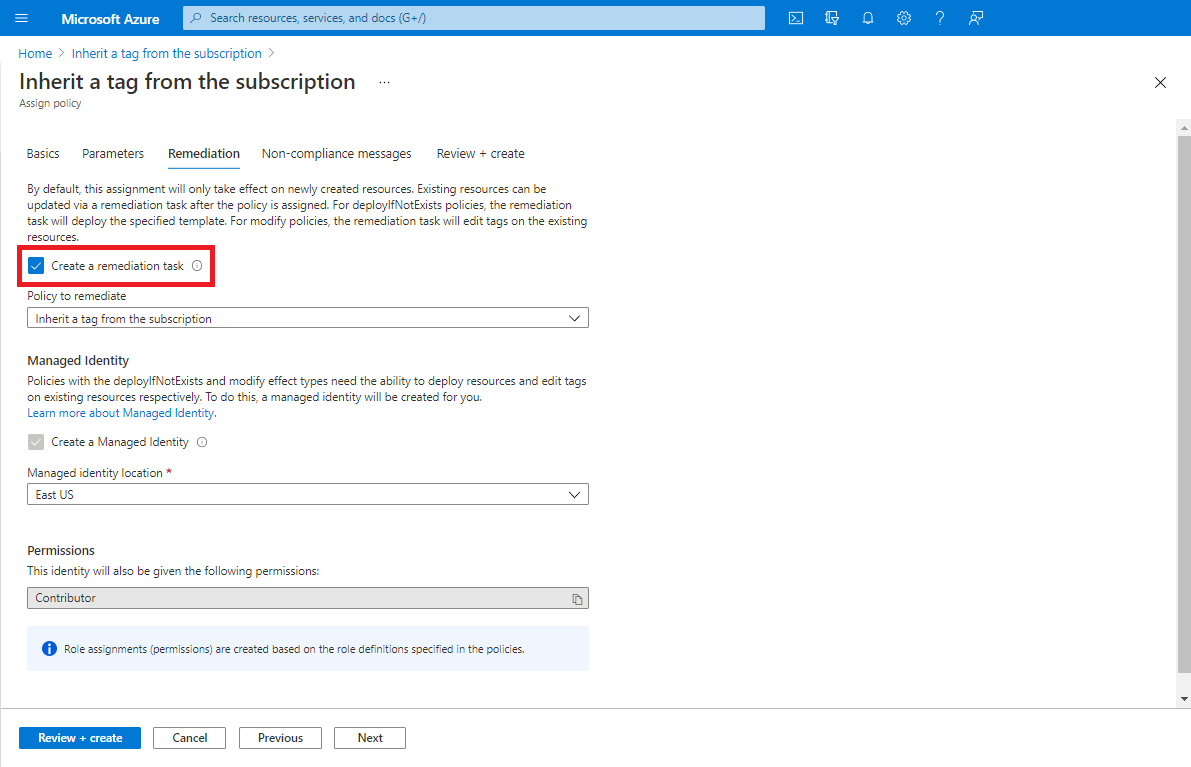Show notifications bell panel
This screenshot has height=767, width=1191.
[x=868, y=18]
